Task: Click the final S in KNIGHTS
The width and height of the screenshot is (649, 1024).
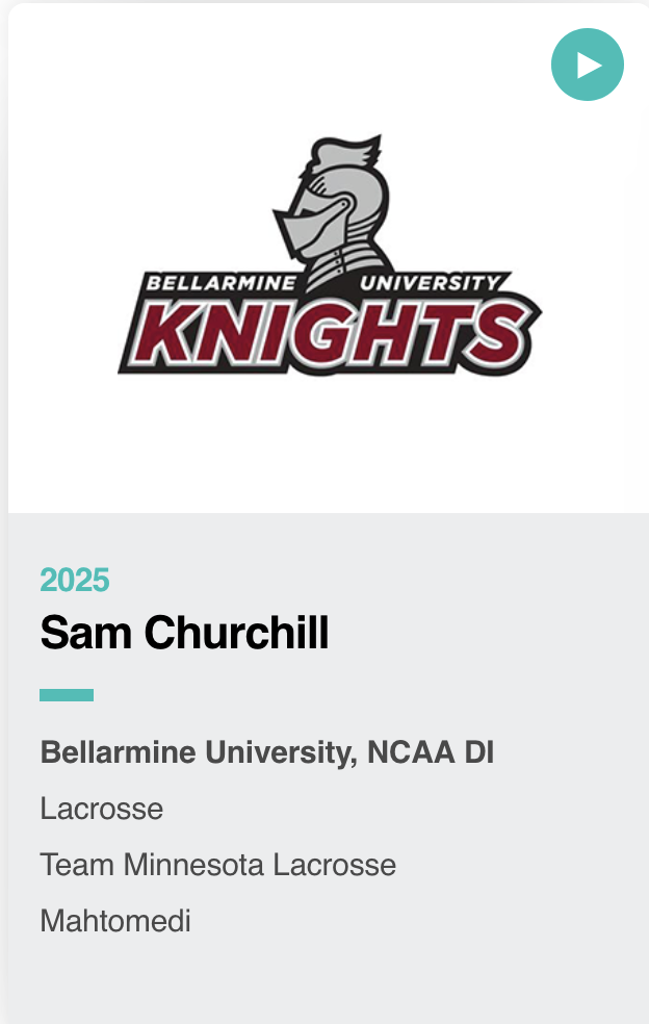Action: click(x=497, y=330)
